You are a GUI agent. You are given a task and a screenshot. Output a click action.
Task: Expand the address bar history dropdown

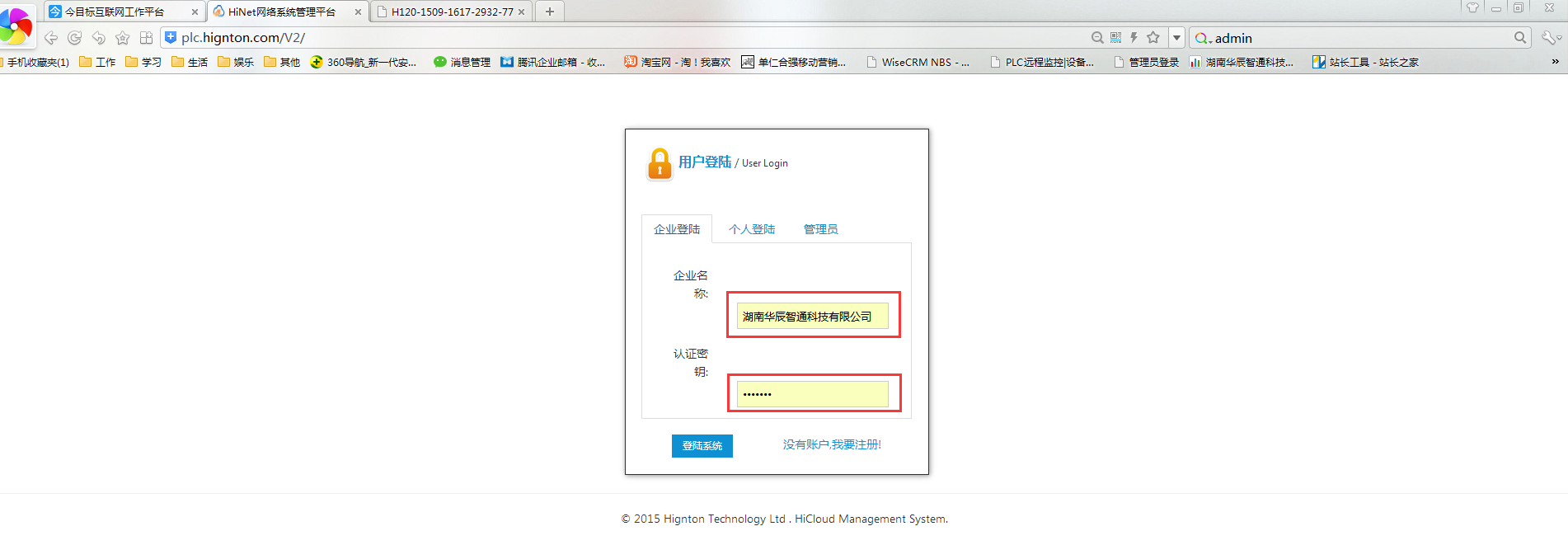click(1176, 38)
